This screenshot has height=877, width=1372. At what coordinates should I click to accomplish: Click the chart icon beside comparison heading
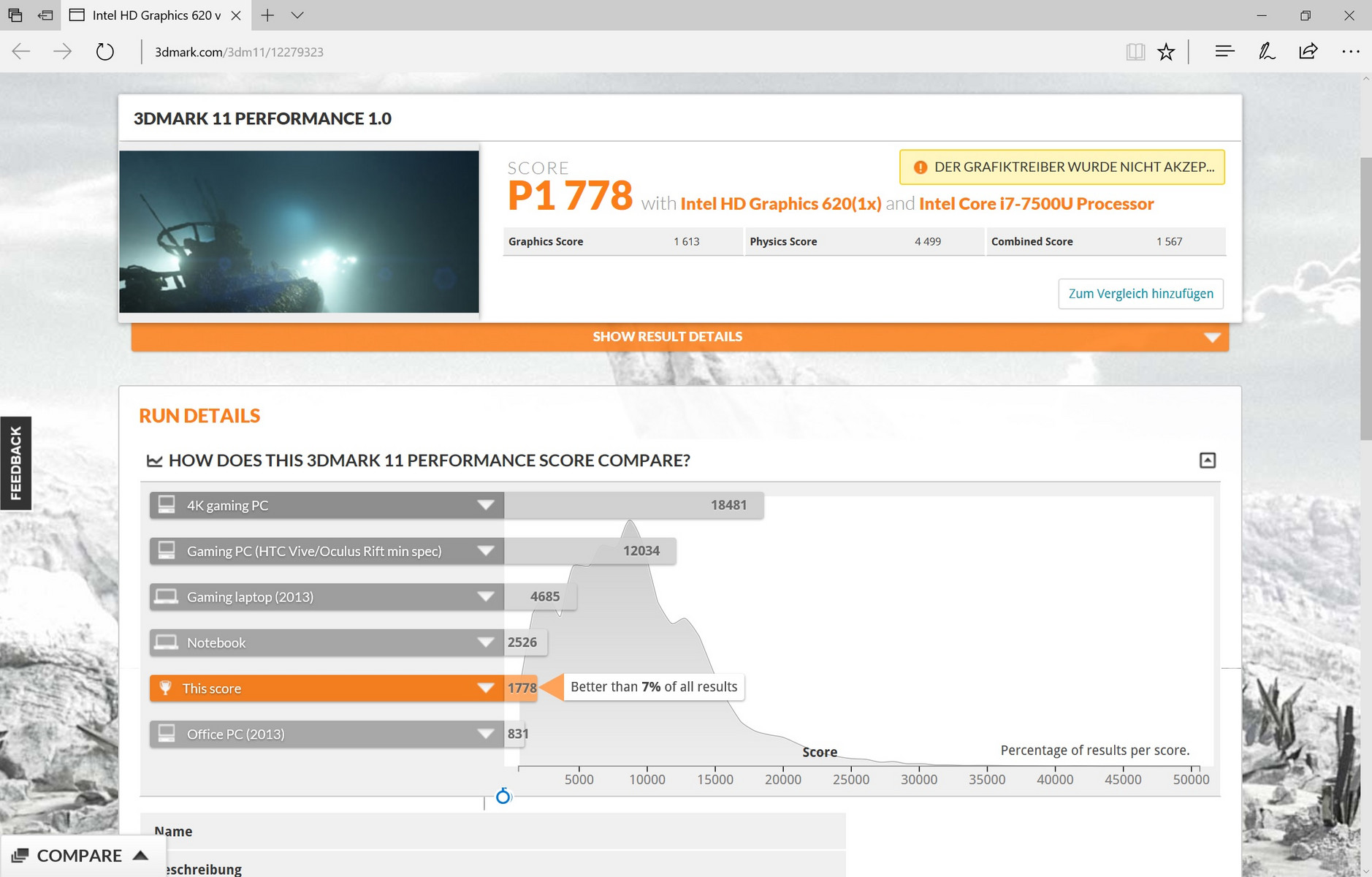[154, 460]
